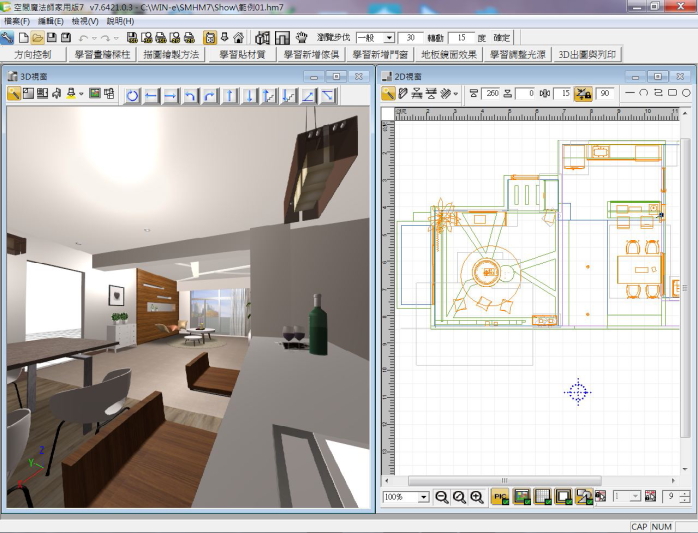The width and height of the screenshot is (698, 533).
Task: Click the 地板鏡面效果 button
Action: point(449,54)
